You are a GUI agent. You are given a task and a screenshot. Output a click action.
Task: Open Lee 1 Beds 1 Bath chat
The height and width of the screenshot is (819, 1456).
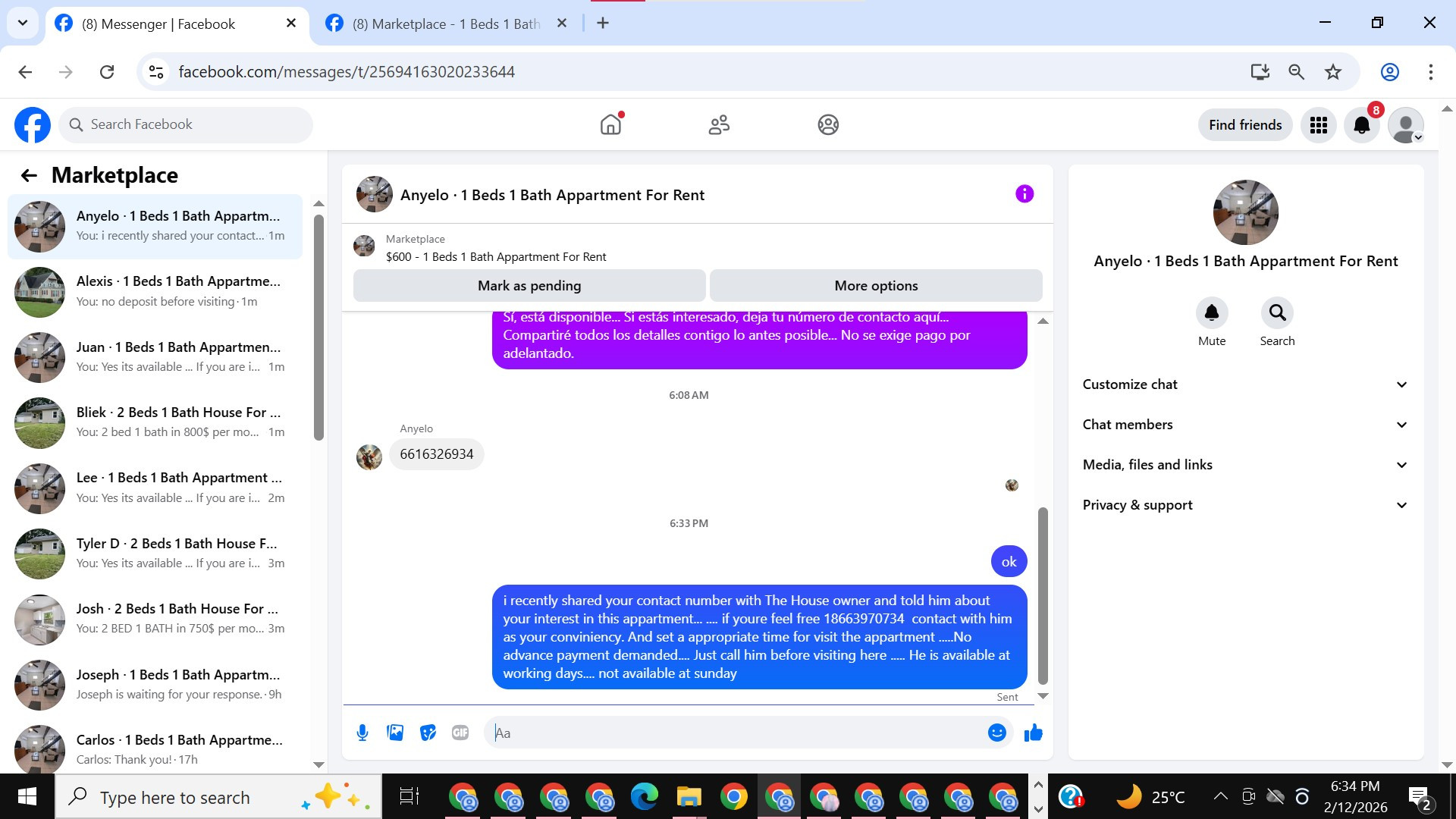155,488
